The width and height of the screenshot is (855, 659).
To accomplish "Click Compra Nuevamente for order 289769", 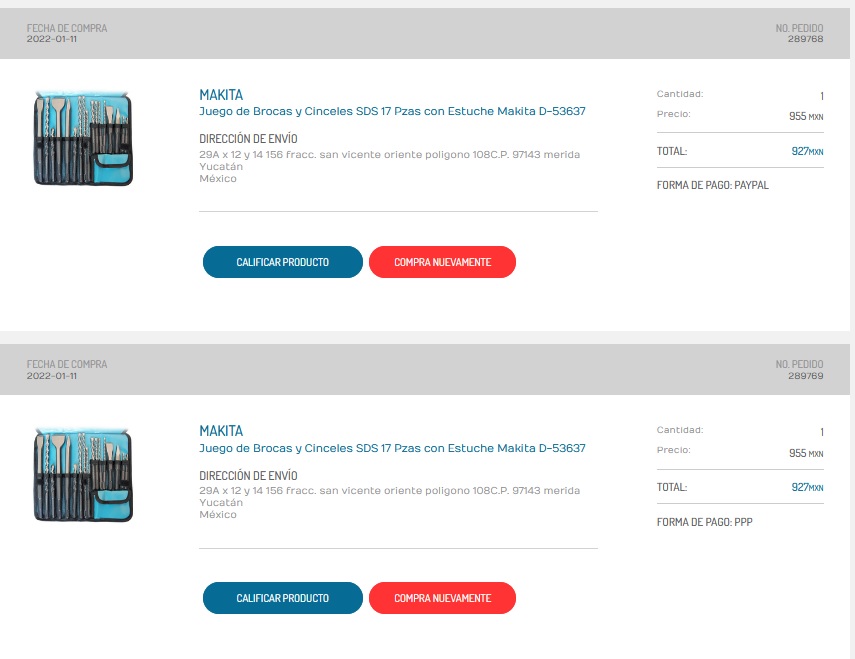I will pyautogui.click(x=442, y=598).
